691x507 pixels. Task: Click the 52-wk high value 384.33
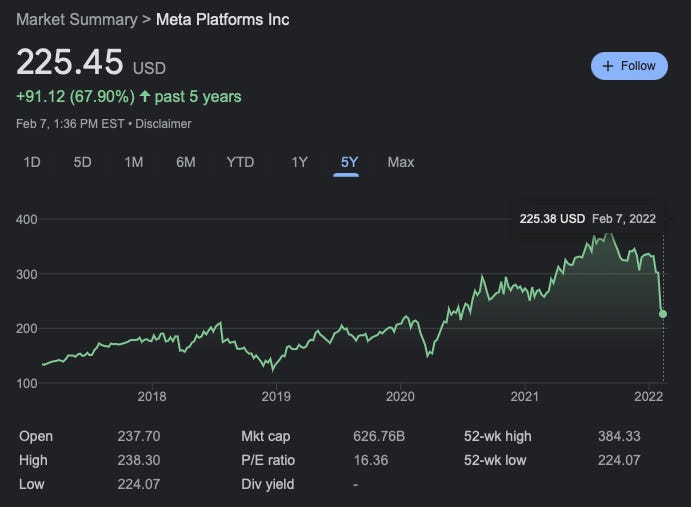pyautogui.click(x=619, y=436)
